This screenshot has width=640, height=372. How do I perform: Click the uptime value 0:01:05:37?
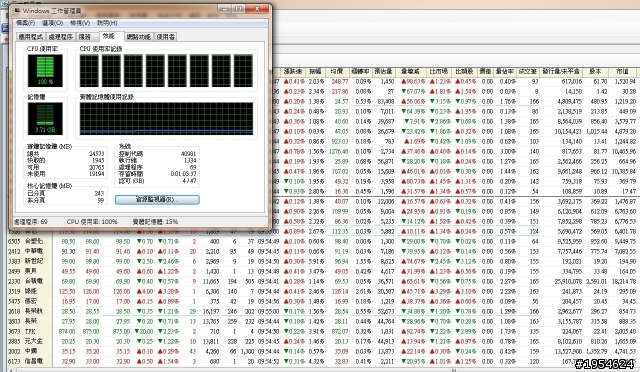(183, 174)
